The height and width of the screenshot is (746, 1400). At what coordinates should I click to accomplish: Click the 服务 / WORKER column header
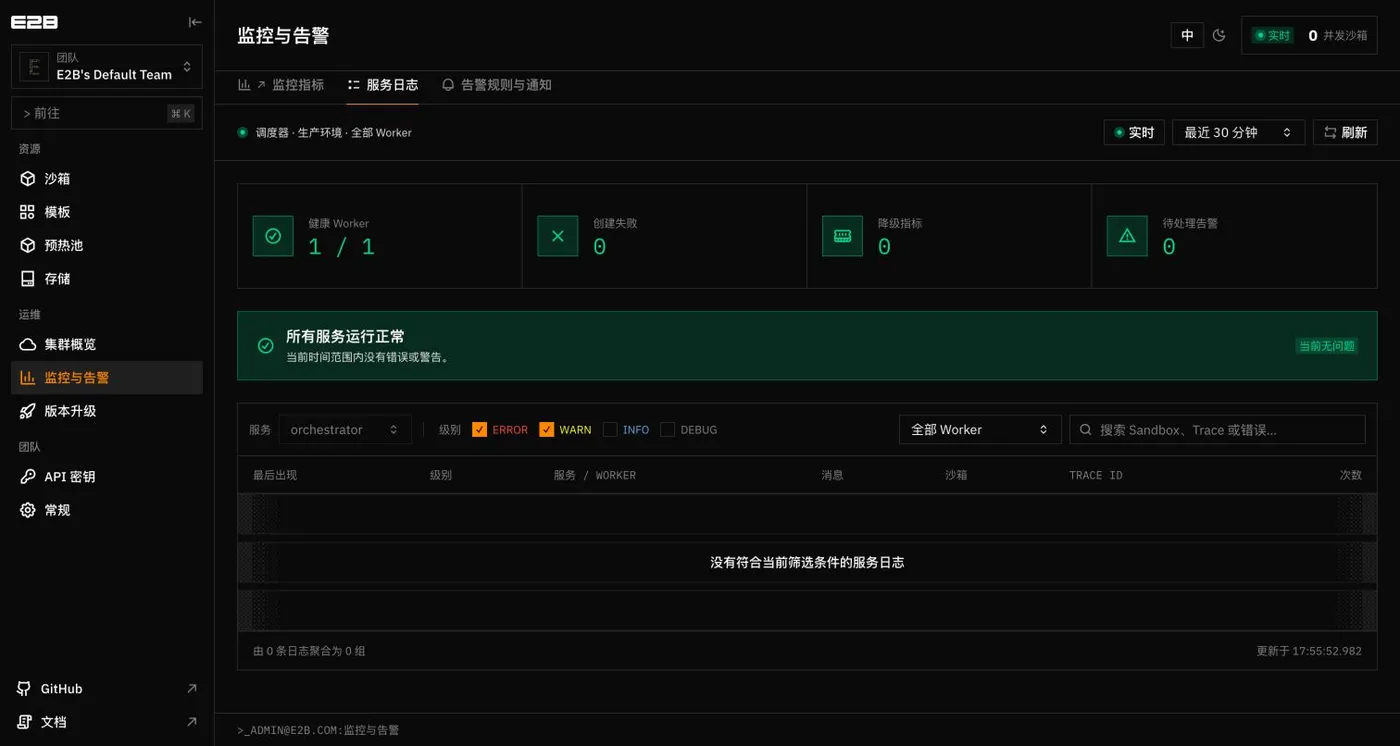click(x=595, y=475)
